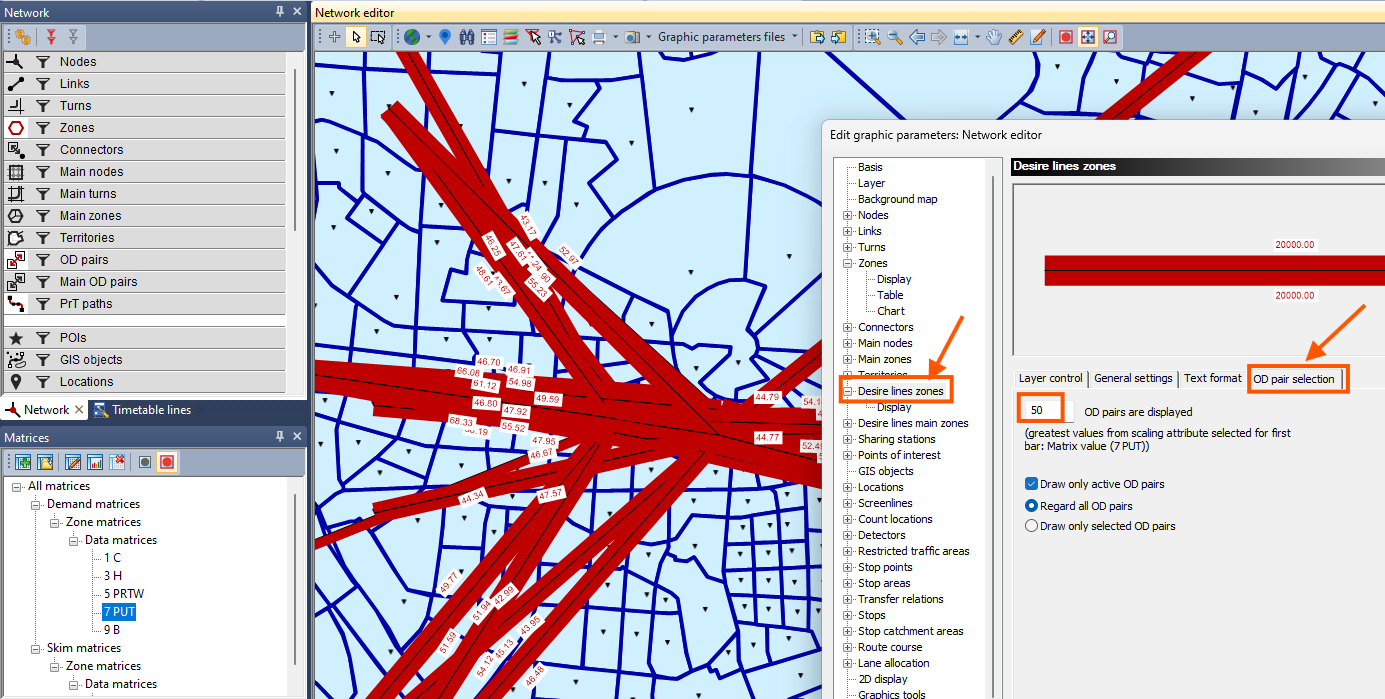Click the OD pairs count input field
This screenshot has height=699, width=1385.
[x=1046, y=411]
